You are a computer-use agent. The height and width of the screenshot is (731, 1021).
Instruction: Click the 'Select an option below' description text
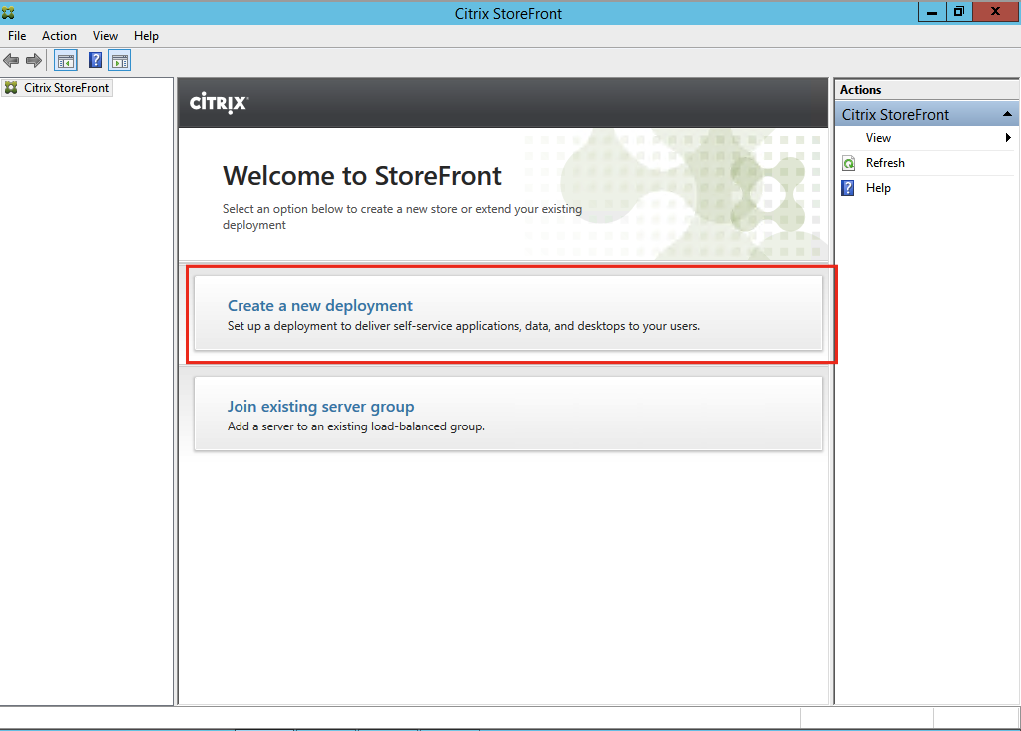(x=402, y=217)
